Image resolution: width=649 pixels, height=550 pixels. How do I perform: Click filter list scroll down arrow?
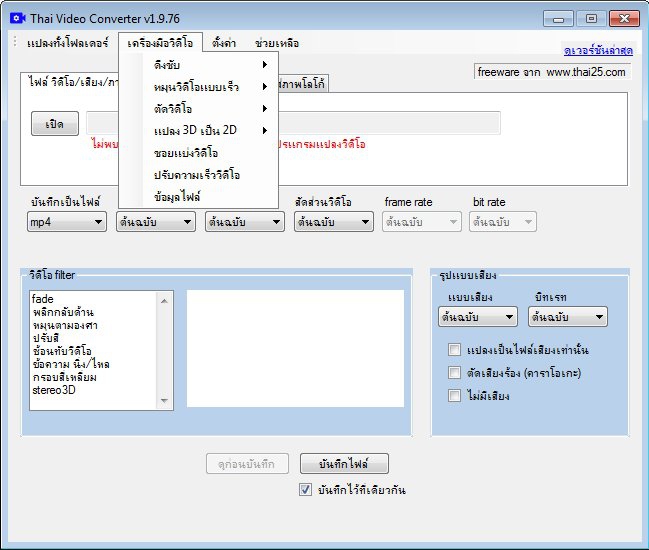click(164, 400)
